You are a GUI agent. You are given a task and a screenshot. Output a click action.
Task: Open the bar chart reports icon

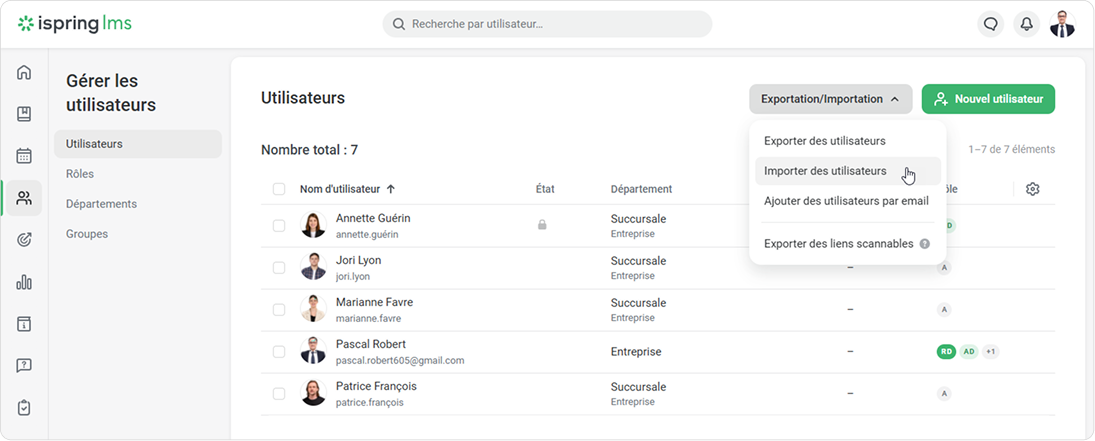(x=24, y=282)
